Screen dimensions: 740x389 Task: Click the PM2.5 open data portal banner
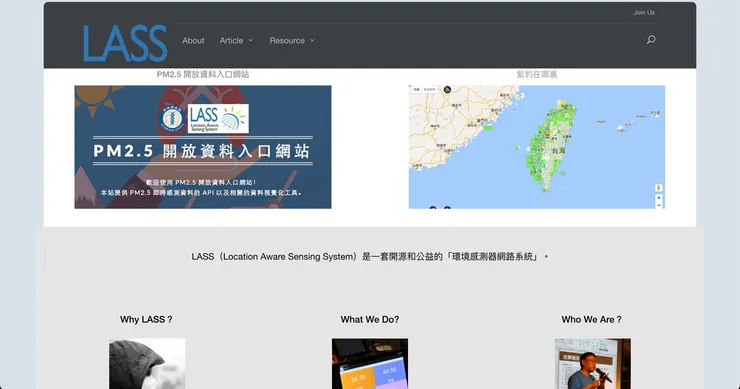click(203, 147)
